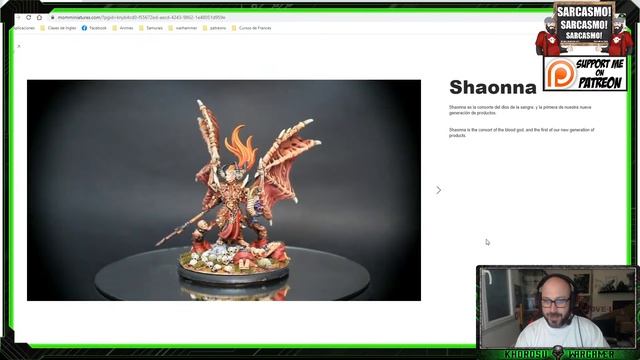
Task: Reload the page with the browser refresh icon
Action: 29,18
